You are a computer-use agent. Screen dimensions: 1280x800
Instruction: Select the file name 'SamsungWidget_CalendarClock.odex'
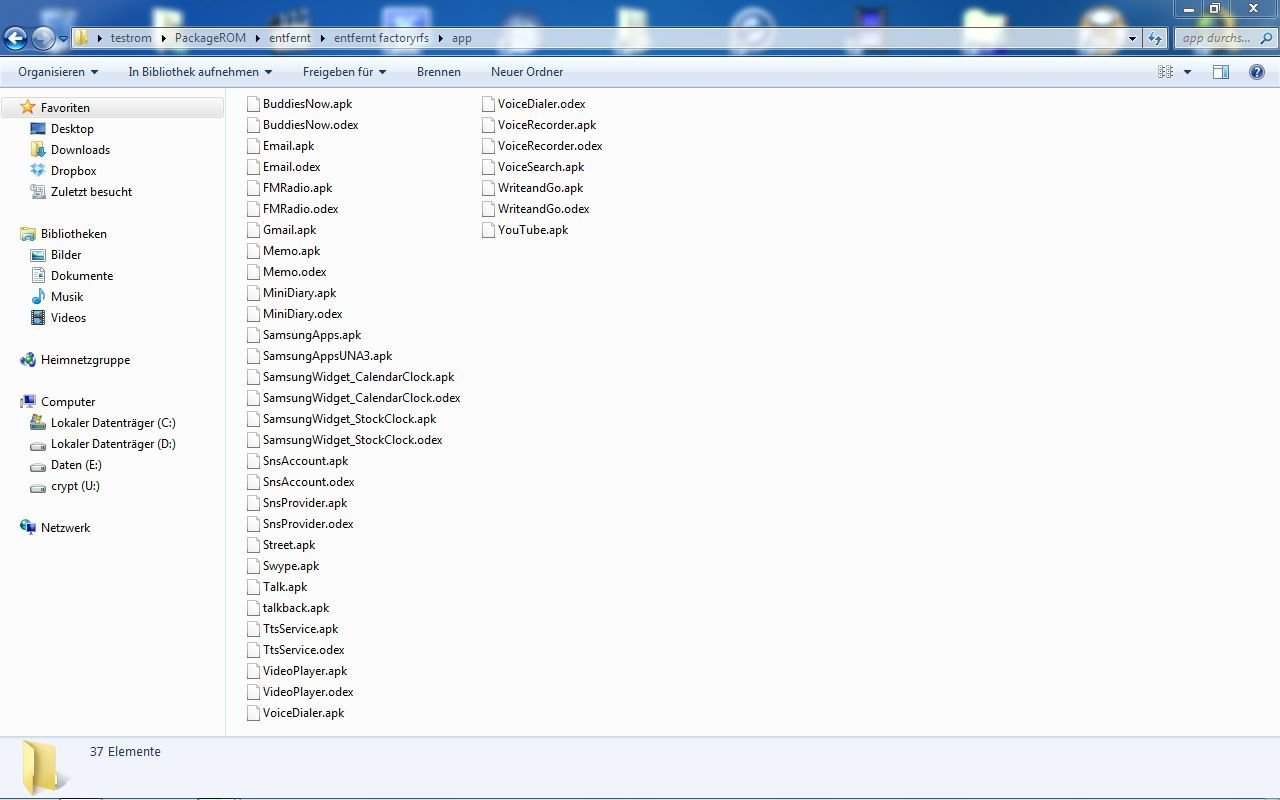(362, 398)
